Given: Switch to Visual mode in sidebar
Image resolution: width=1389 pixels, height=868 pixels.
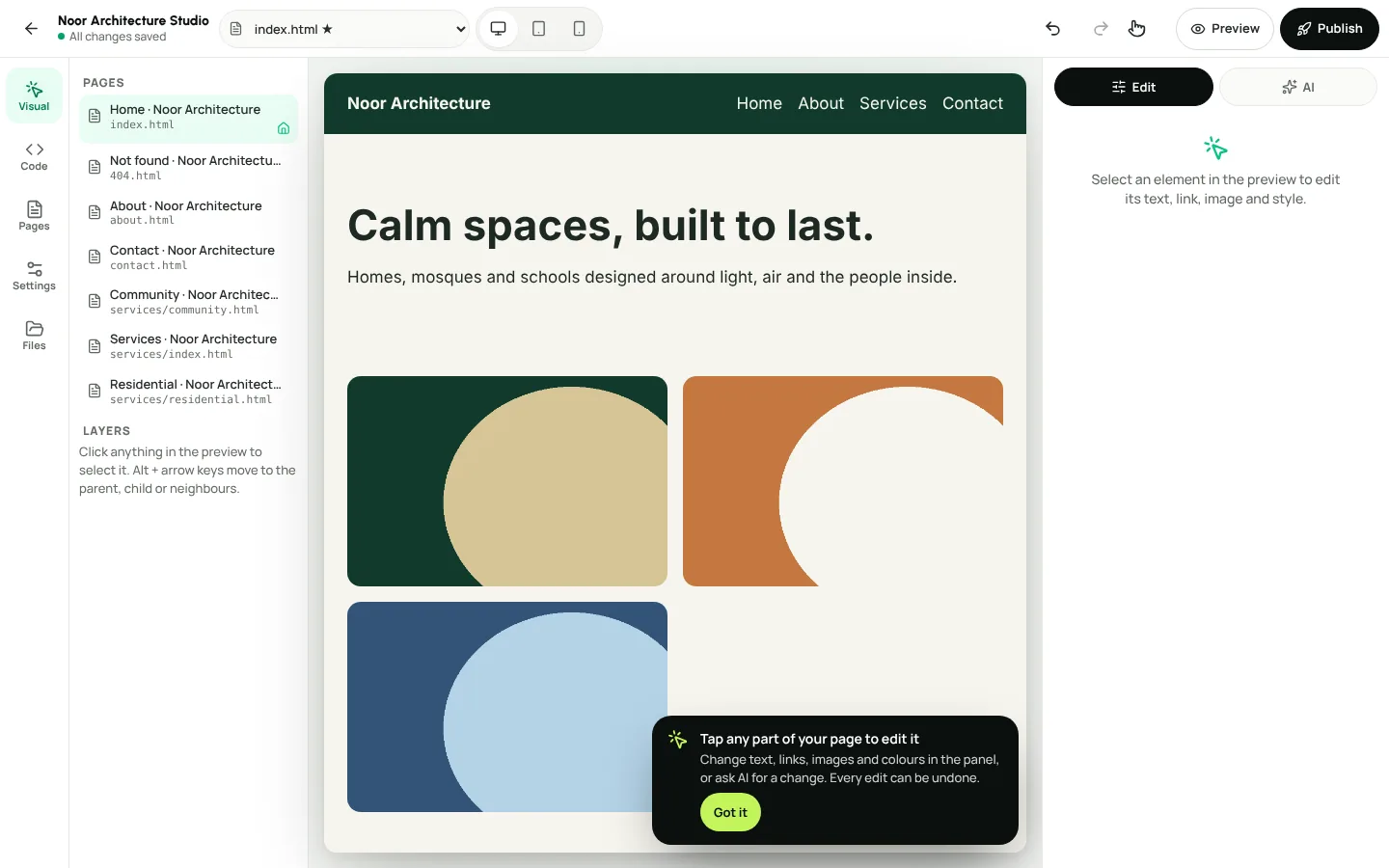Looking at the screenshot, I should pos(34,95).
